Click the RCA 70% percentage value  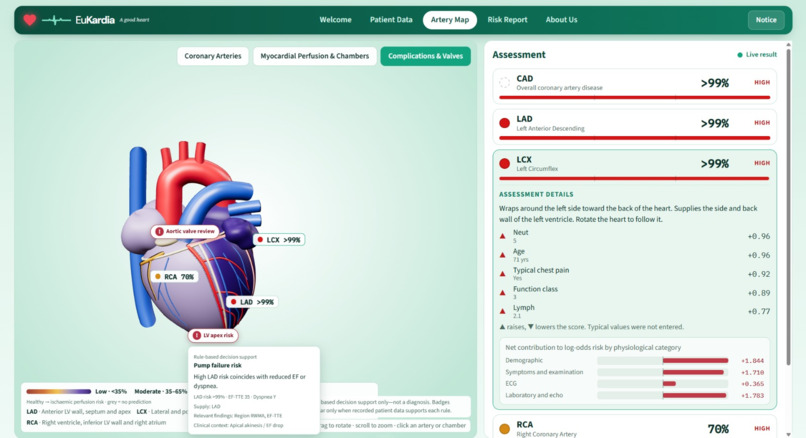point(718,429)
